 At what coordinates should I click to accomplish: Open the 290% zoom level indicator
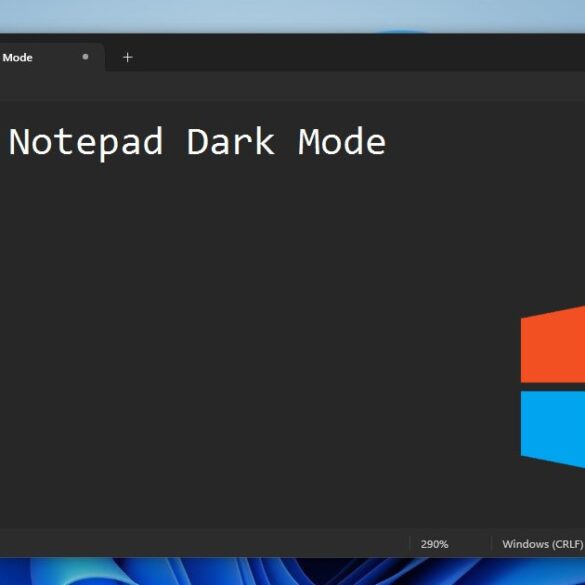pyautogui.click(x=434, y=544)
